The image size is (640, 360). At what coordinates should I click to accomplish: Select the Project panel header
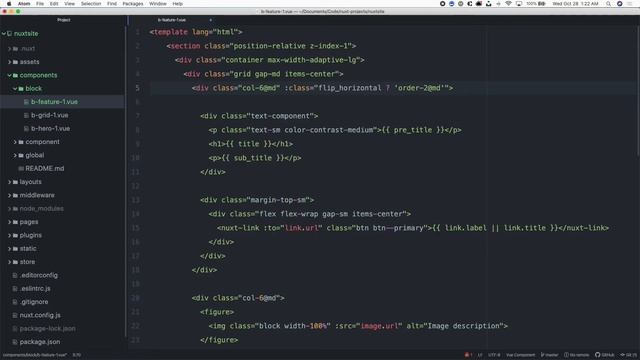(64, 20)
